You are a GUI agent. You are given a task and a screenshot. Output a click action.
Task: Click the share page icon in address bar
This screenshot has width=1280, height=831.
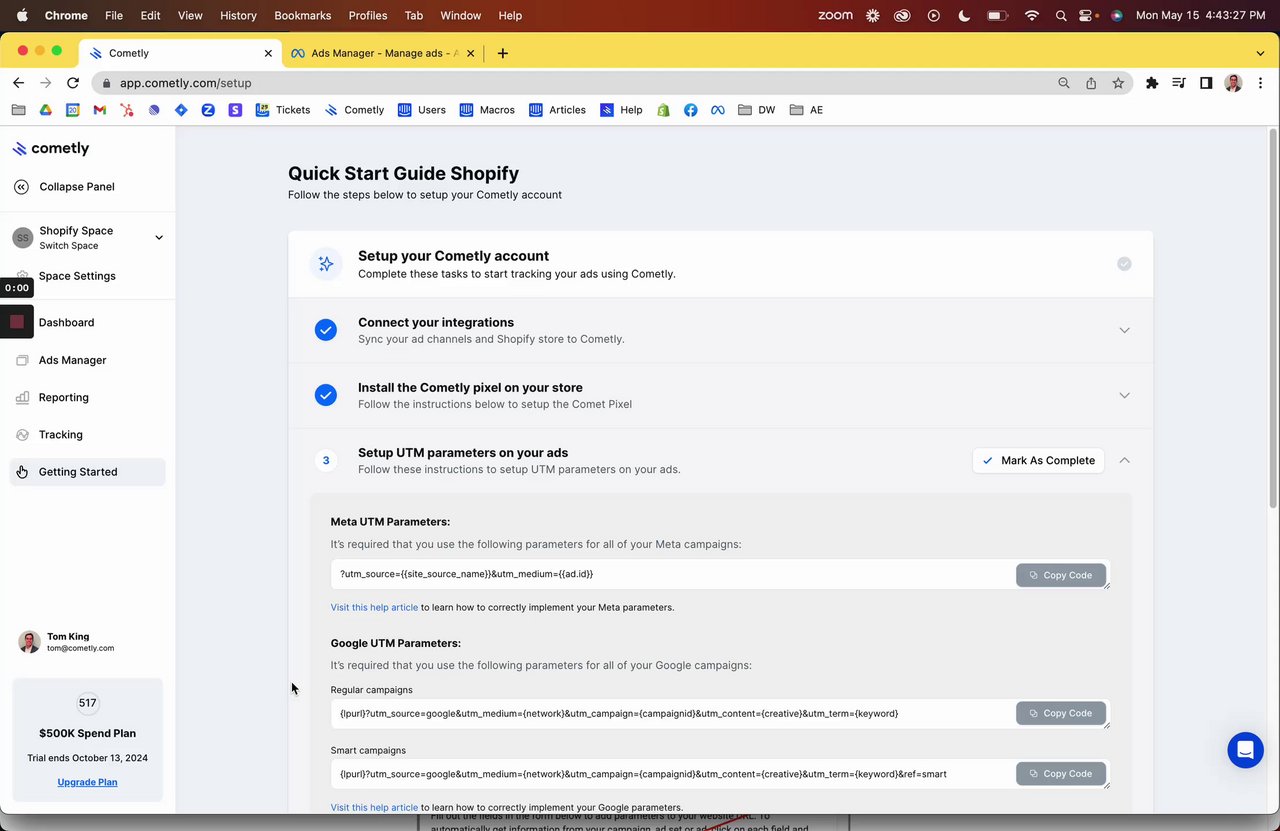click(x=1091, y=83)
